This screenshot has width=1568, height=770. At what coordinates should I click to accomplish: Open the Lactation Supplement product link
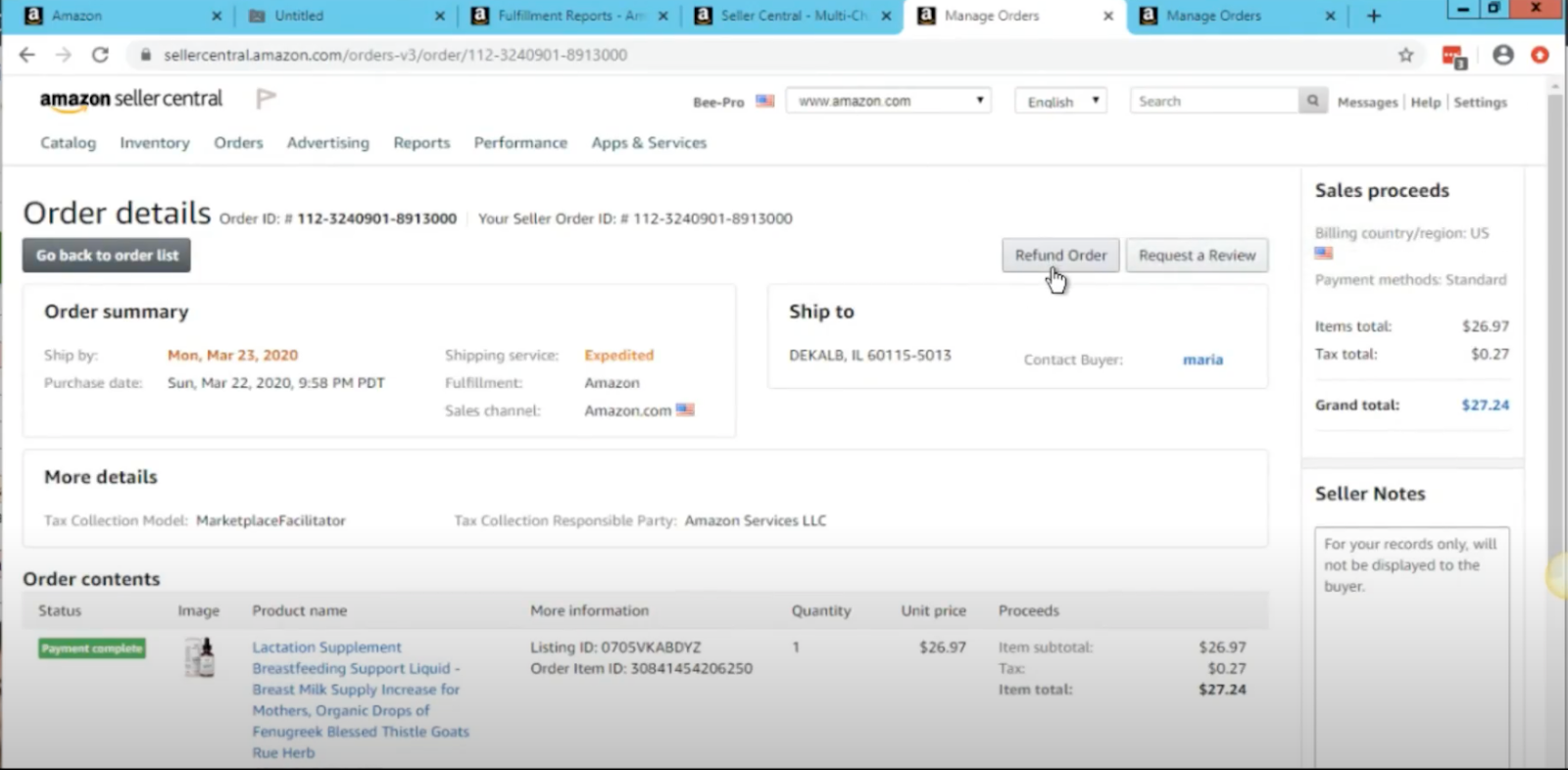point(361,699)
